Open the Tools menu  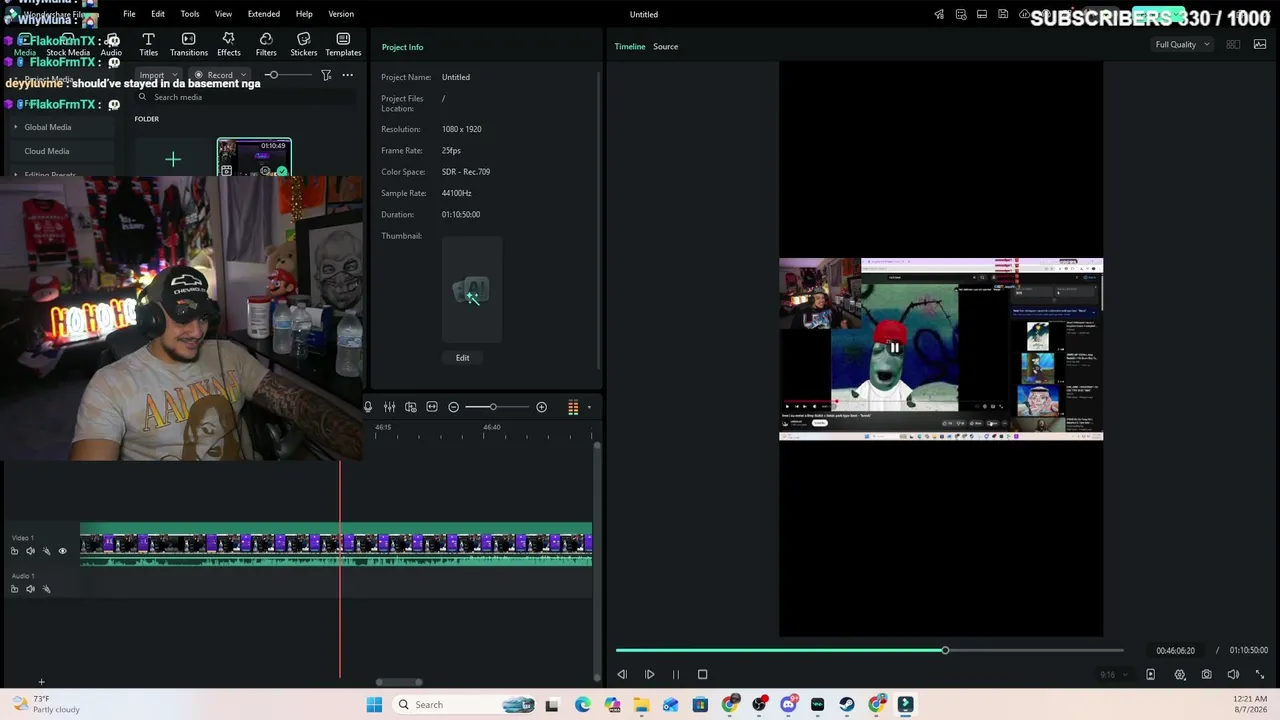point(190,14)
